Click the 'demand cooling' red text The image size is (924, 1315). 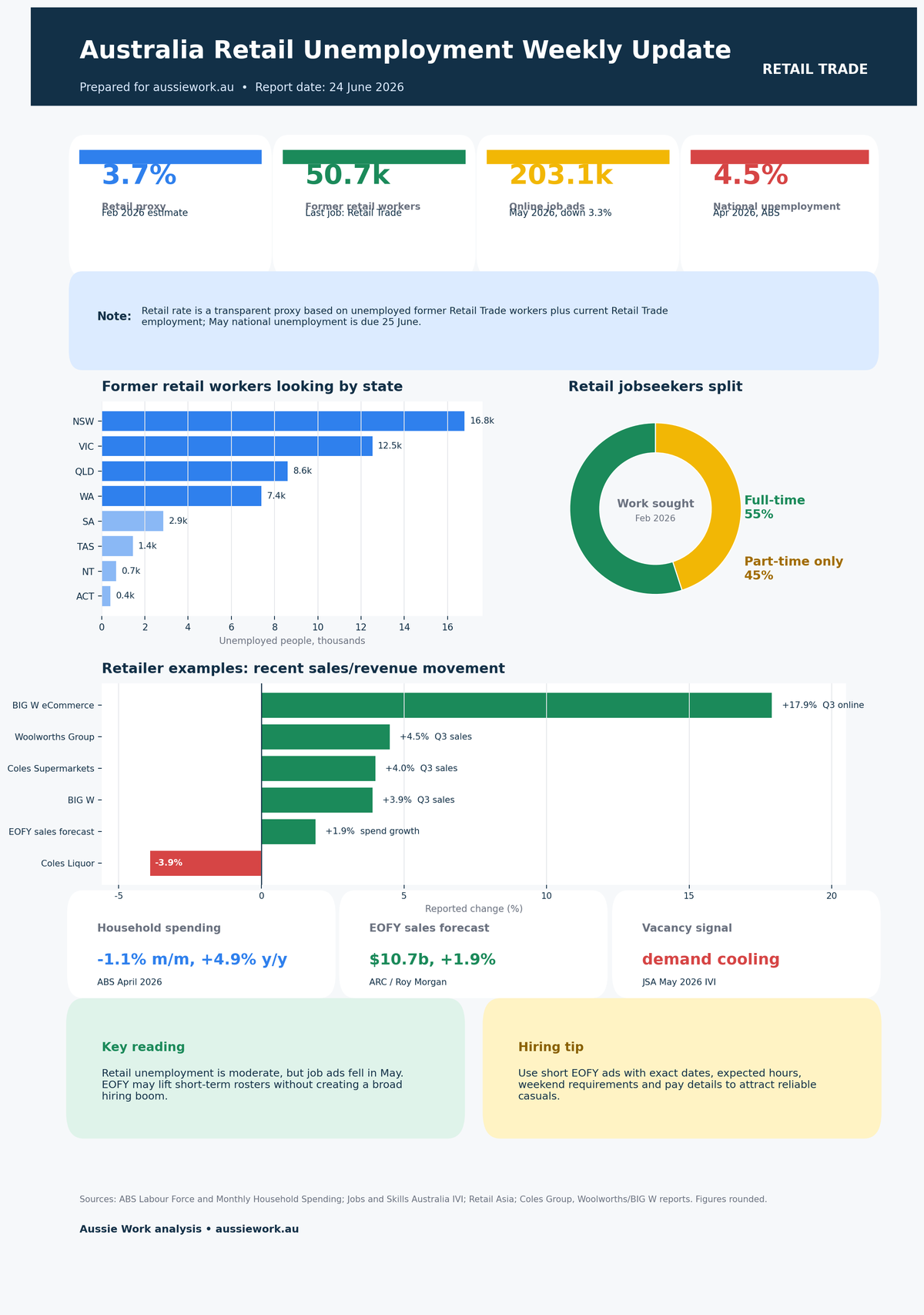tap(711, 960)
